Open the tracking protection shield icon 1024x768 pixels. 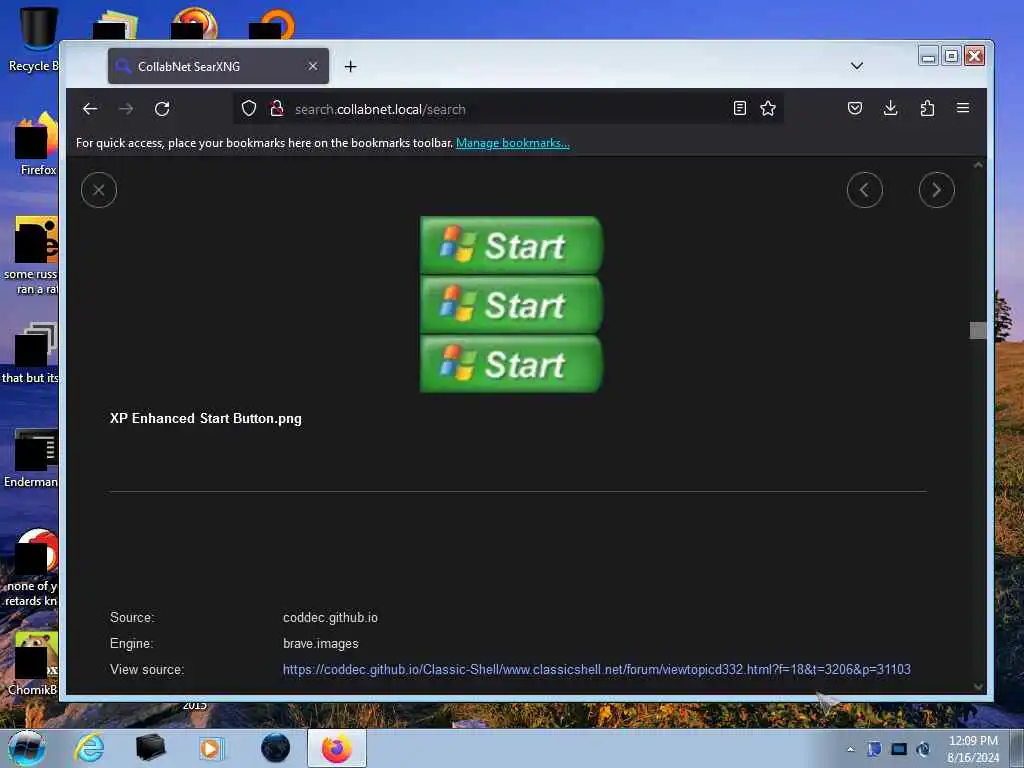(249, 108)
